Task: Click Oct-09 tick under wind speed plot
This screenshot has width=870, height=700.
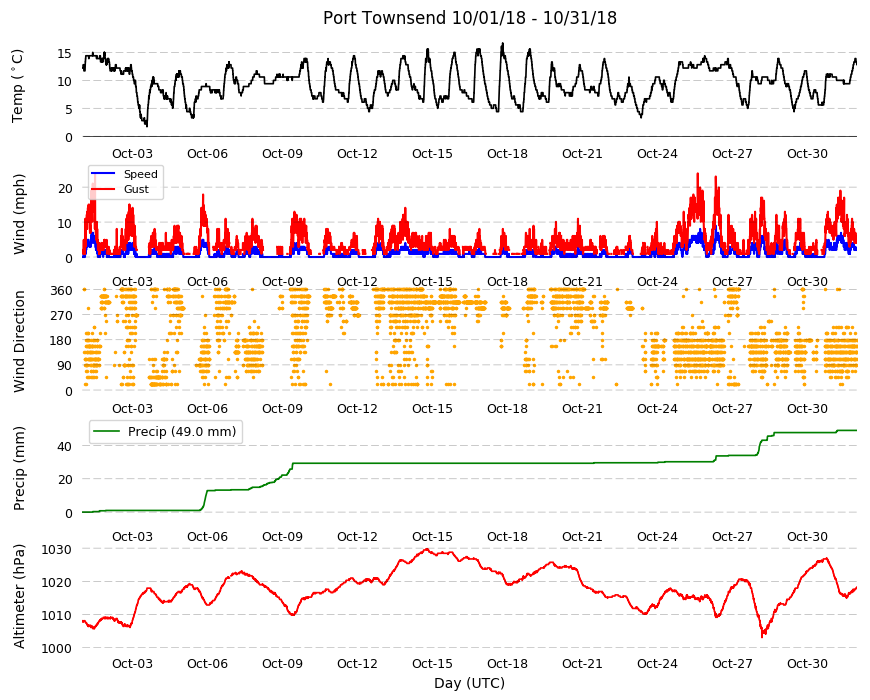Action: coord(282,281)
